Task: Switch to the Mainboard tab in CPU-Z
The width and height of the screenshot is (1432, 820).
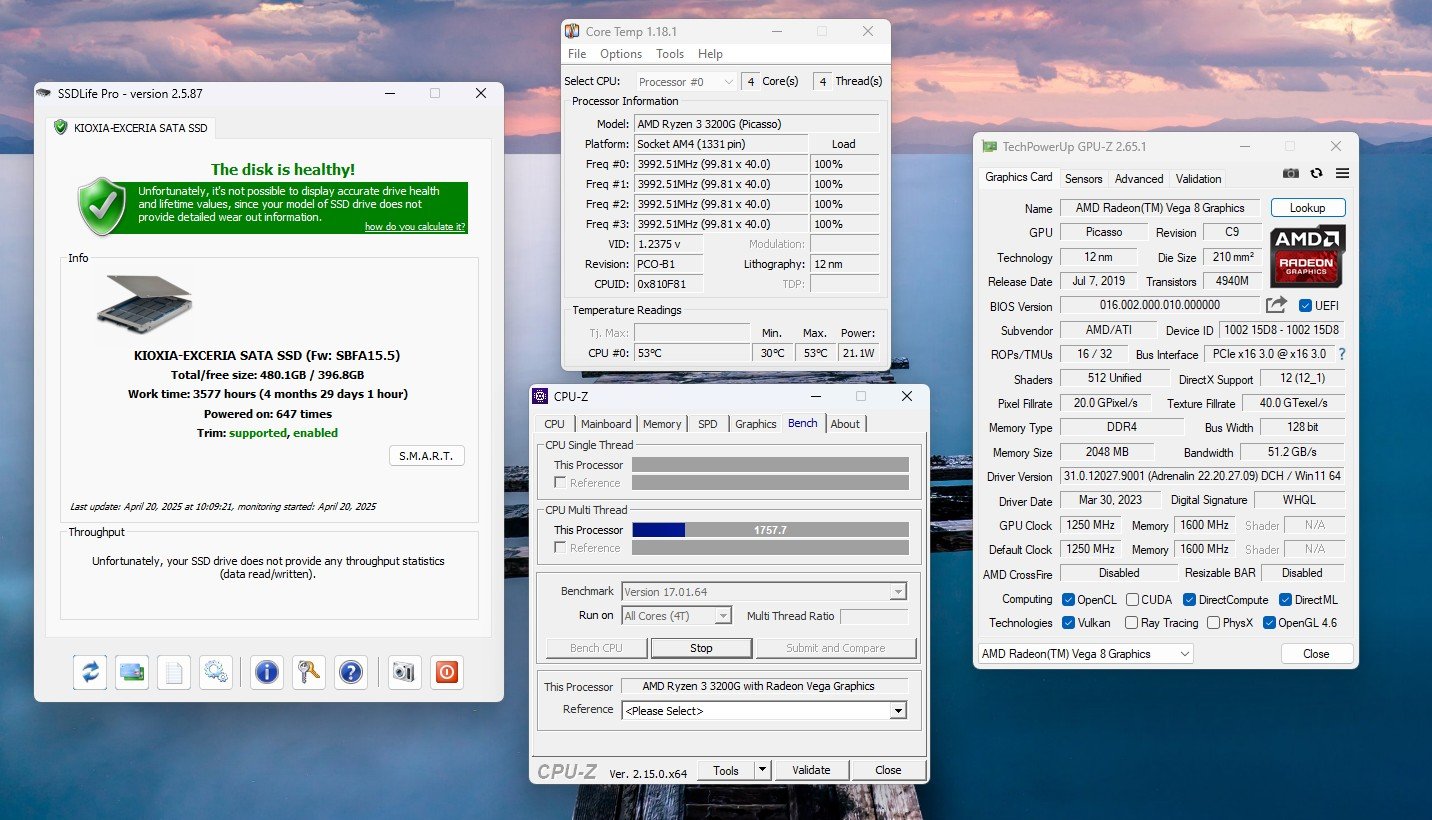Action: tap(606, 424)
